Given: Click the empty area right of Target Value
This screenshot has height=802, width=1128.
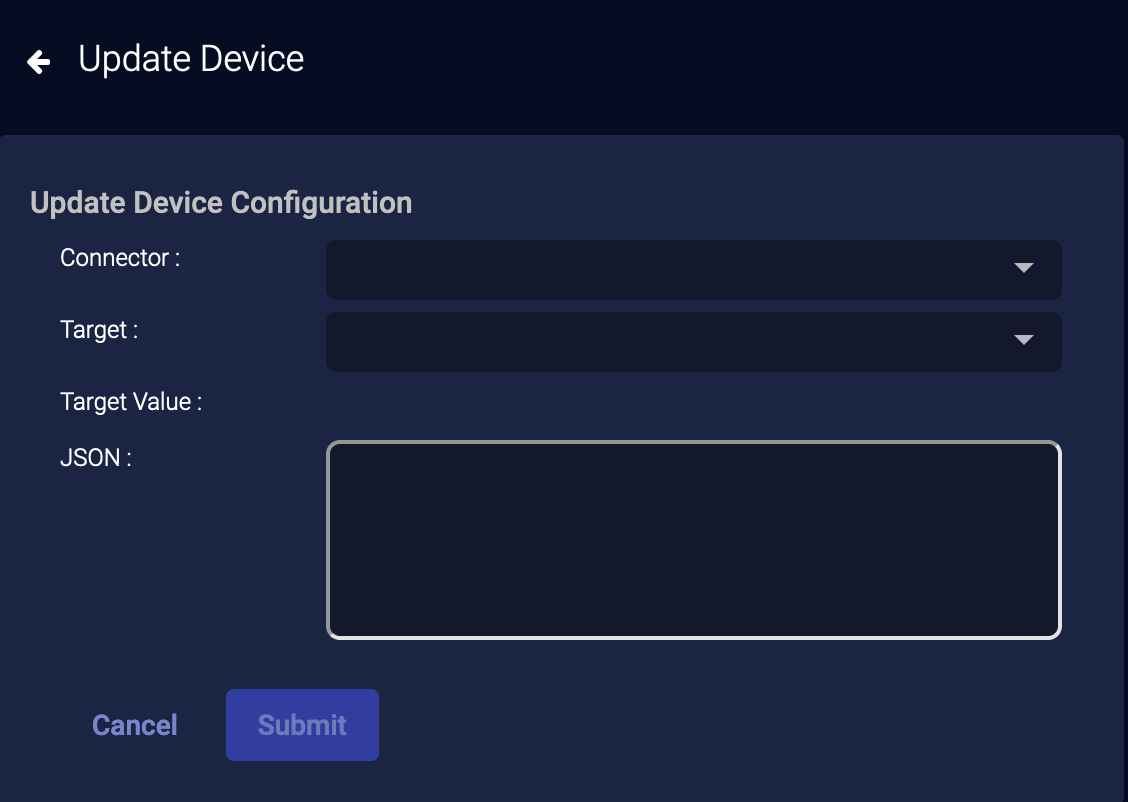Looking at the screenshot, I should (690, 403).
